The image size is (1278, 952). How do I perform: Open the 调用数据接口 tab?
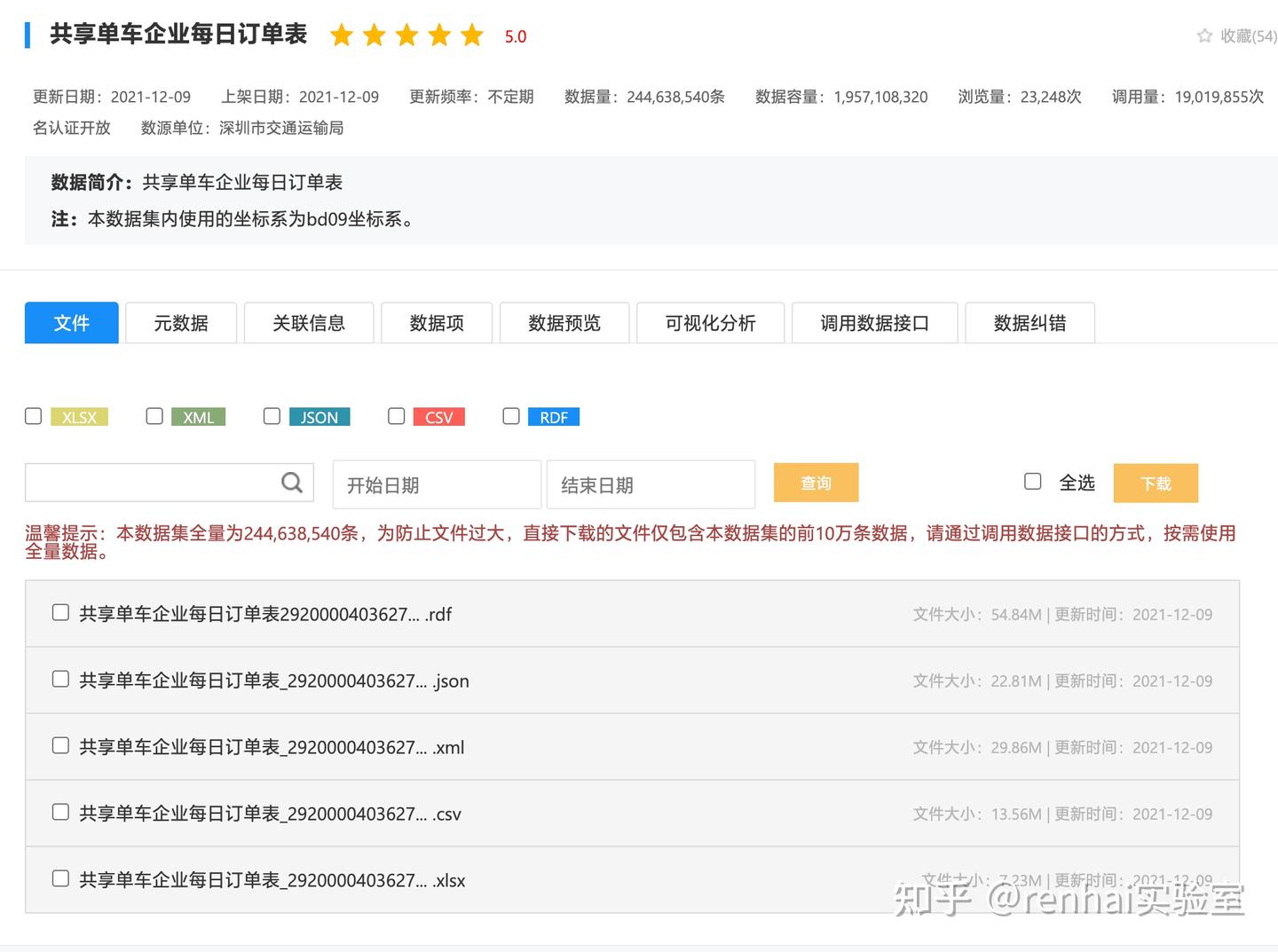(x=874, y=323)
